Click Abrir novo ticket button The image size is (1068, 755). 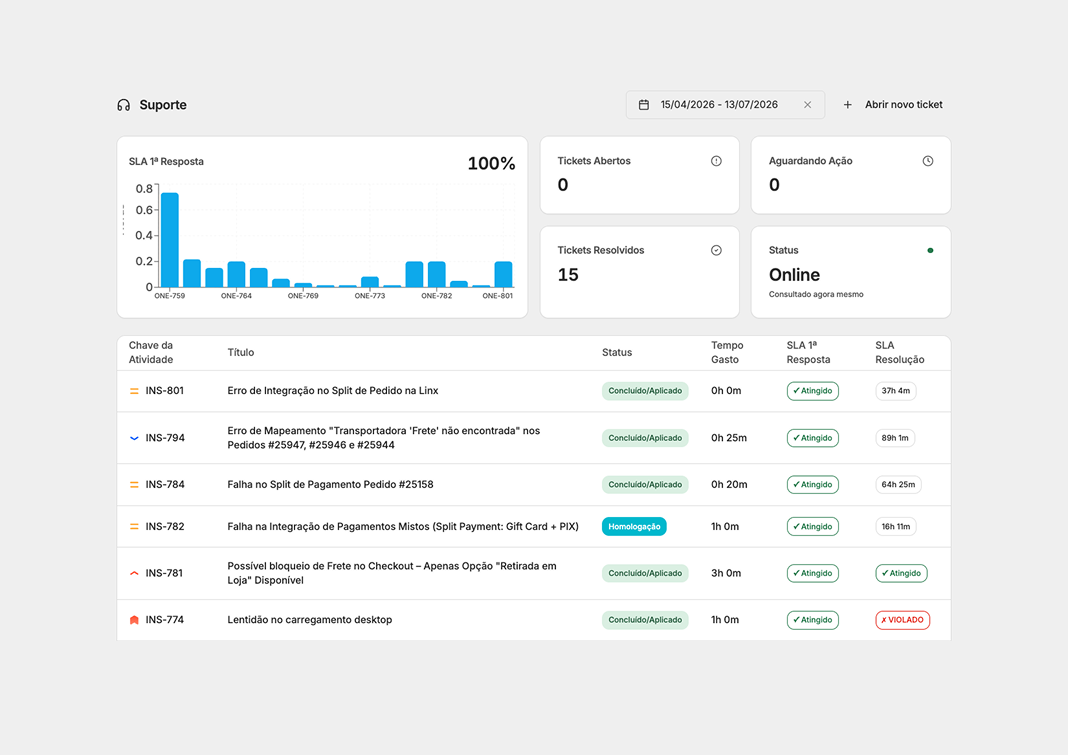[x=893, y=105]
